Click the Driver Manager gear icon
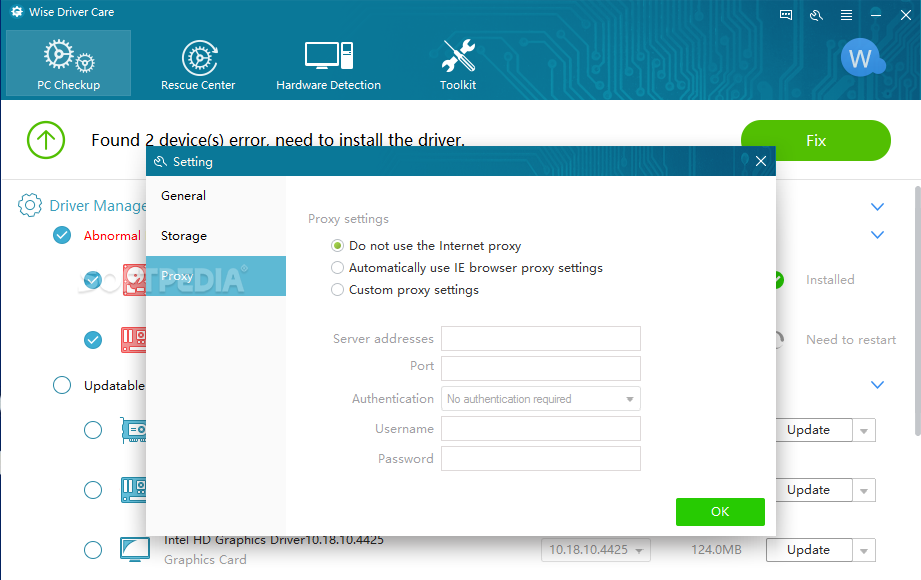Viewport: 921px width, 580px height. pyautogui.click(x=30, y=205)
